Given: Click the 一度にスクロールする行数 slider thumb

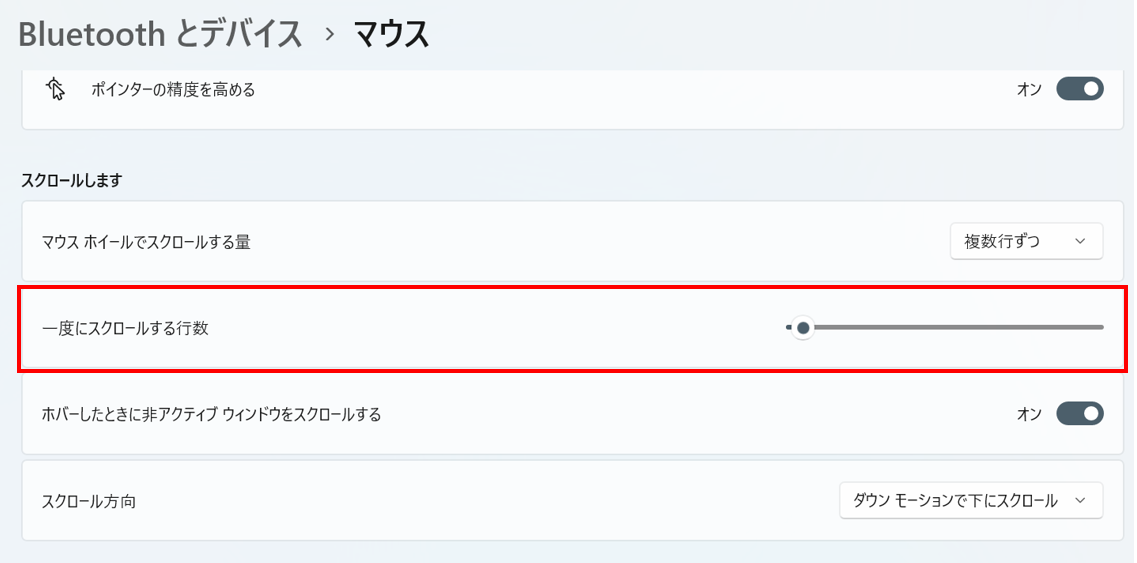Looking at the screenshot, I should click(802, 327).
